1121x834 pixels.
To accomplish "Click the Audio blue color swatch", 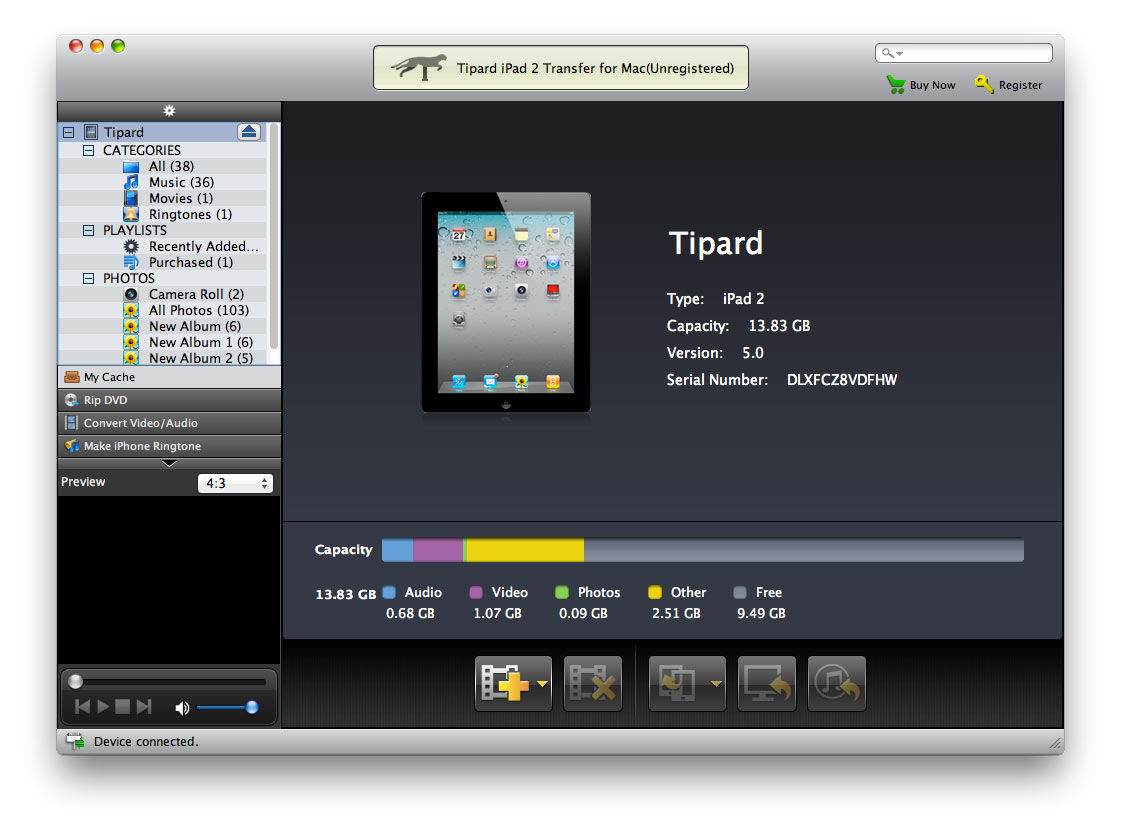I will [x=389, y=592].
